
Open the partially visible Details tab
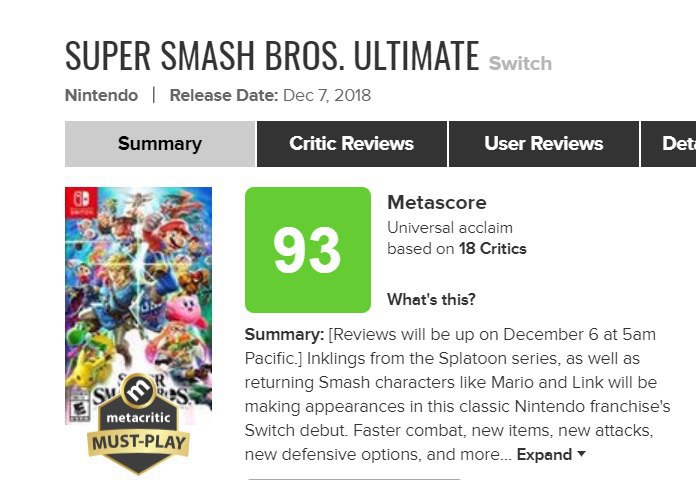click(x=677, y=144)
